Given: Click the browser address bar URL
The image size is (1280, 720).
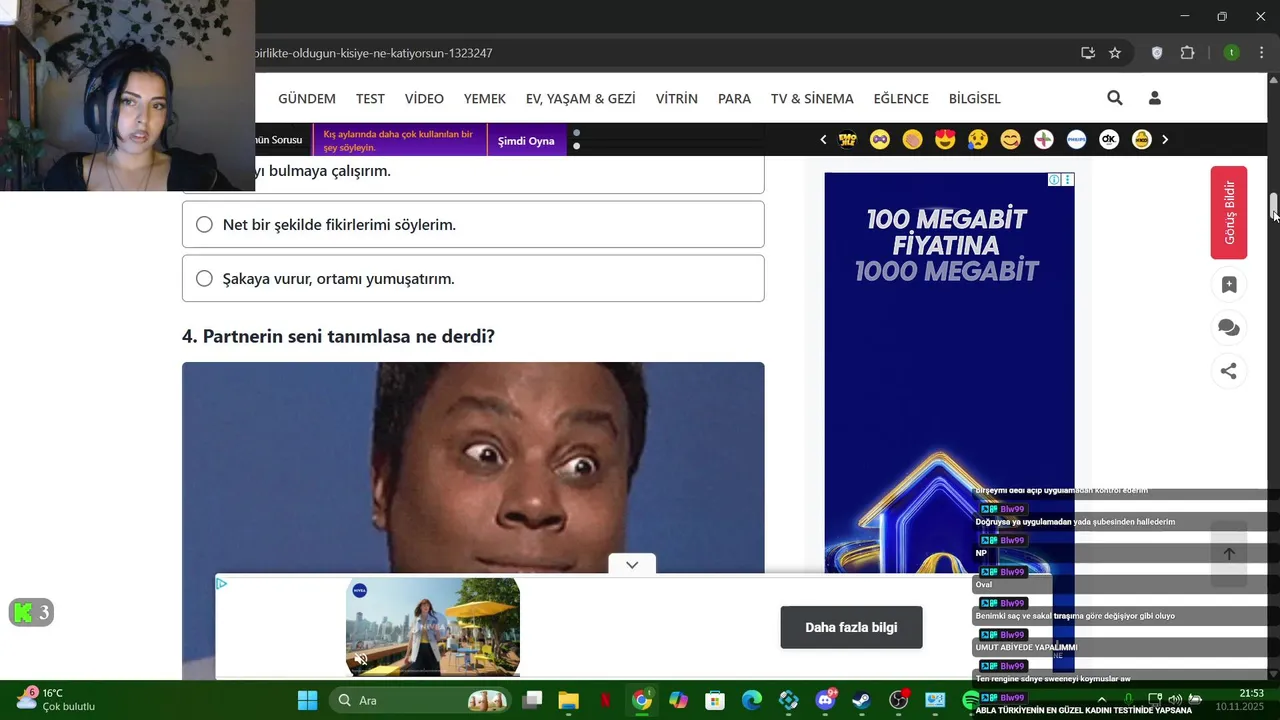Looking at the screenshot, I should [x=374, y=53].
